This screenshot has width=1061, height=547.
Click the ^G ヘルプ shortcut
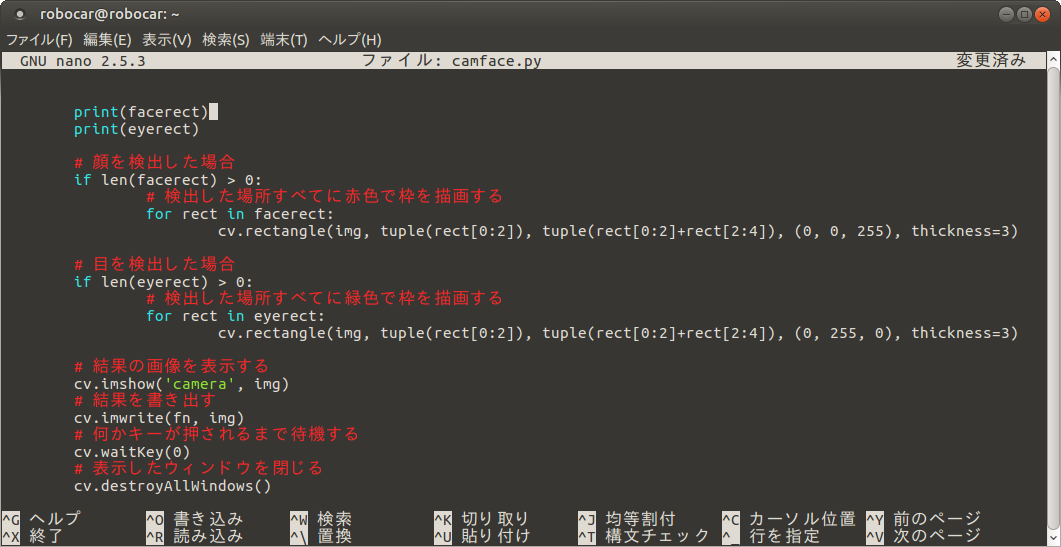click(41, 519)
